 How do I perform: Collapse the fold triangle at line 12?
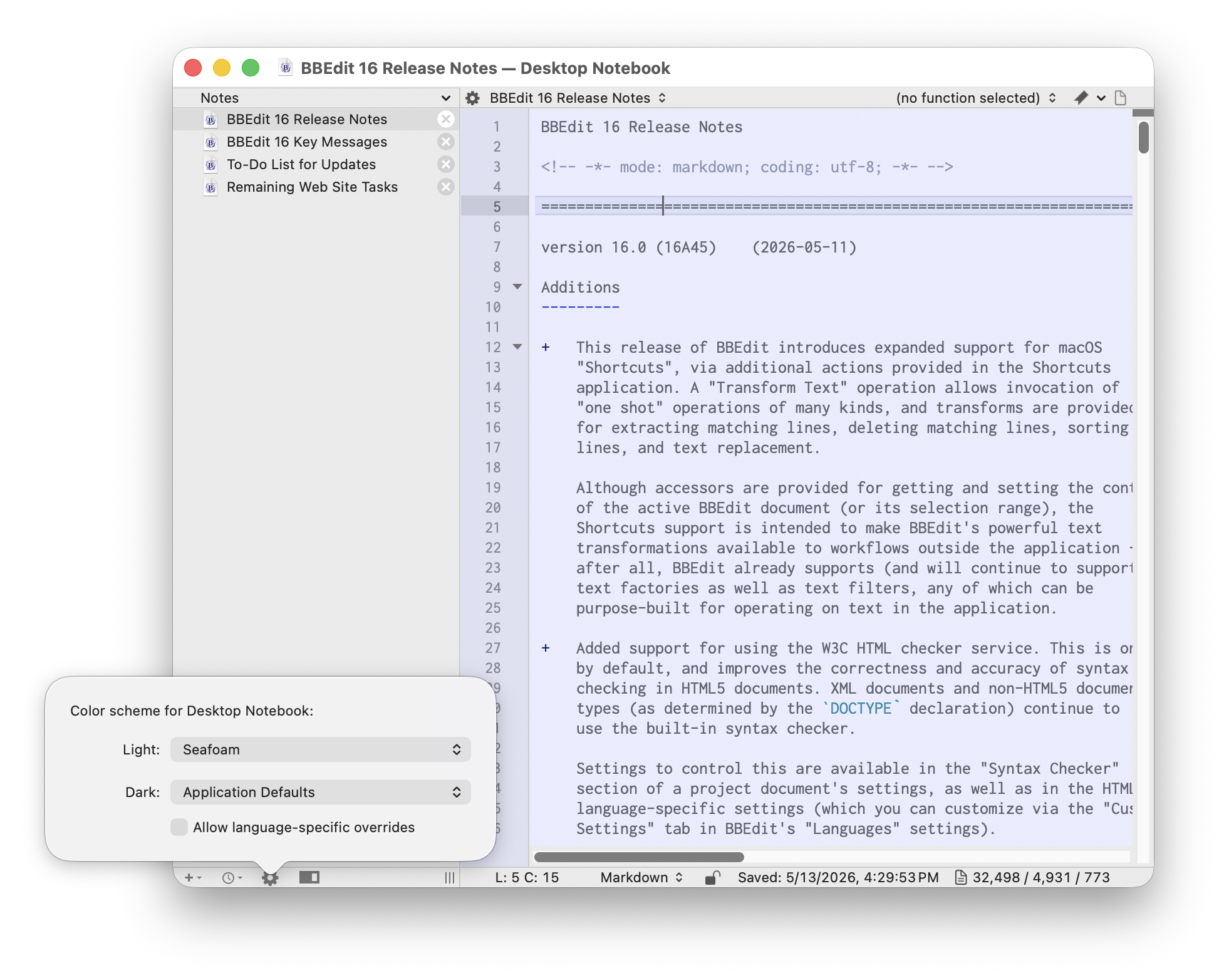click(x=517, y=347)
